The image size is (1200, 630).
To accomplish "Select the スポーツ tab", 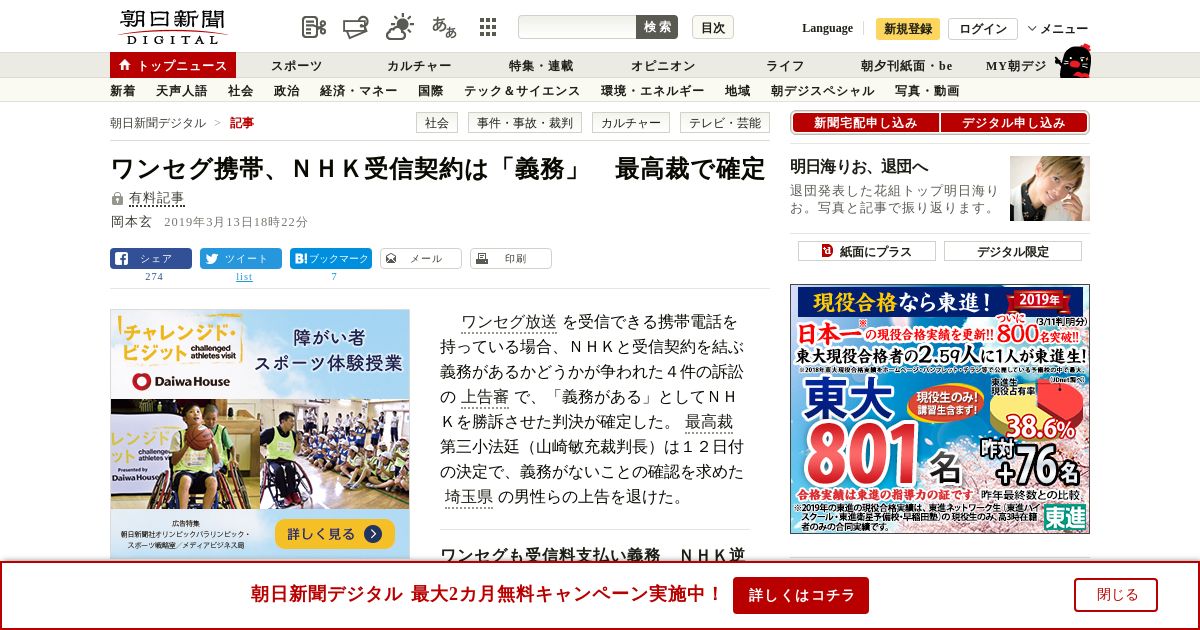I will pos(297,65).
